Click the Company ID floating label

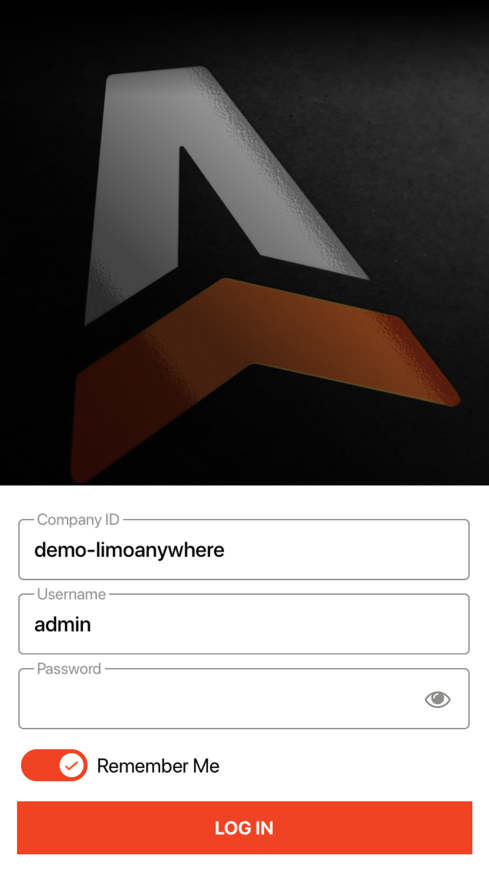point(78,520)
